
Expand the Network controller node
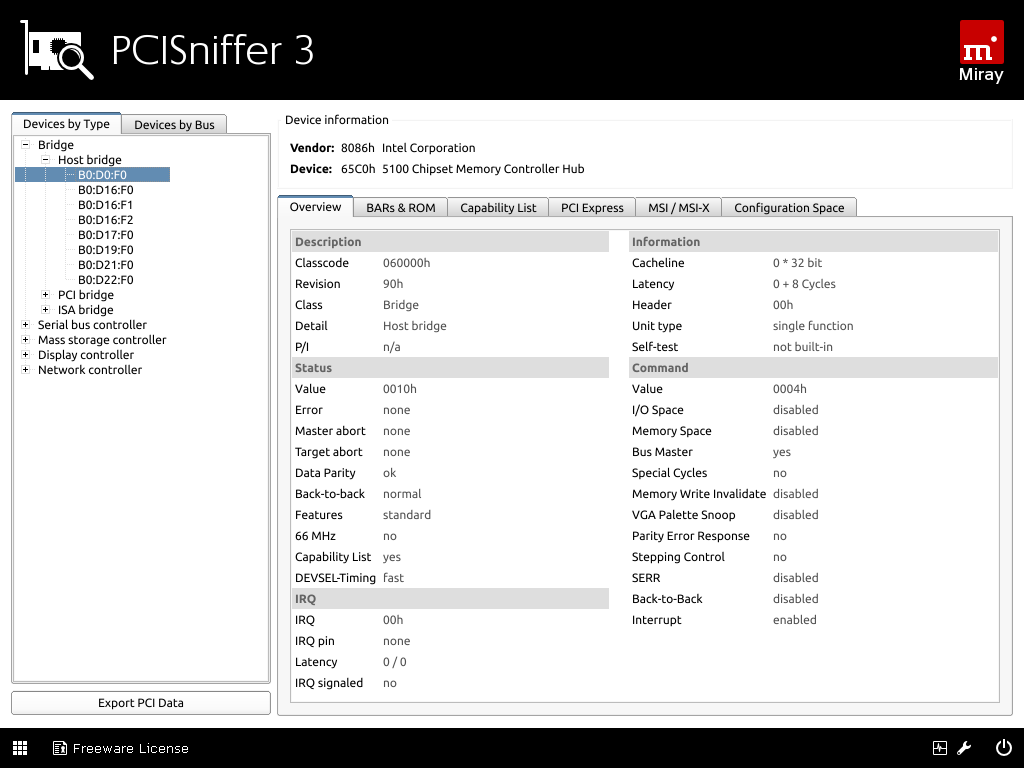tap(26, 370)
